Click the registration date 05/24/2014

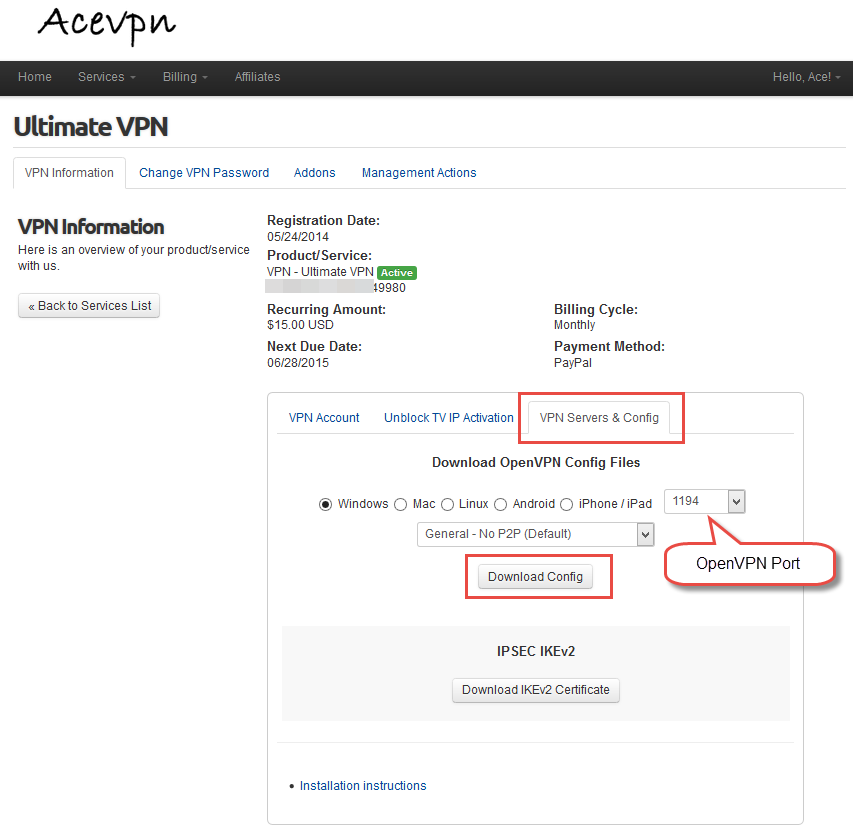coord(298,237)
